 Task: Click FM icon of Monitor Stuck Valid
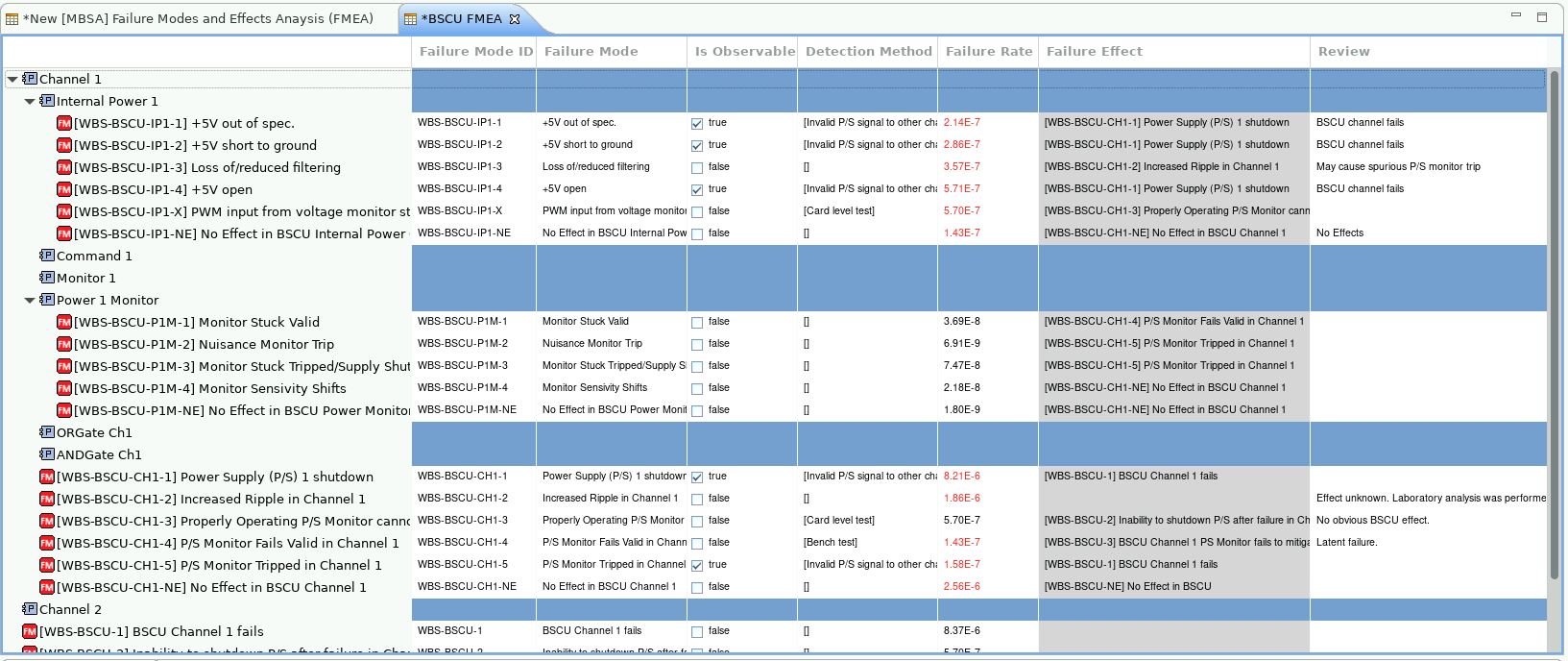coord(64,322)
